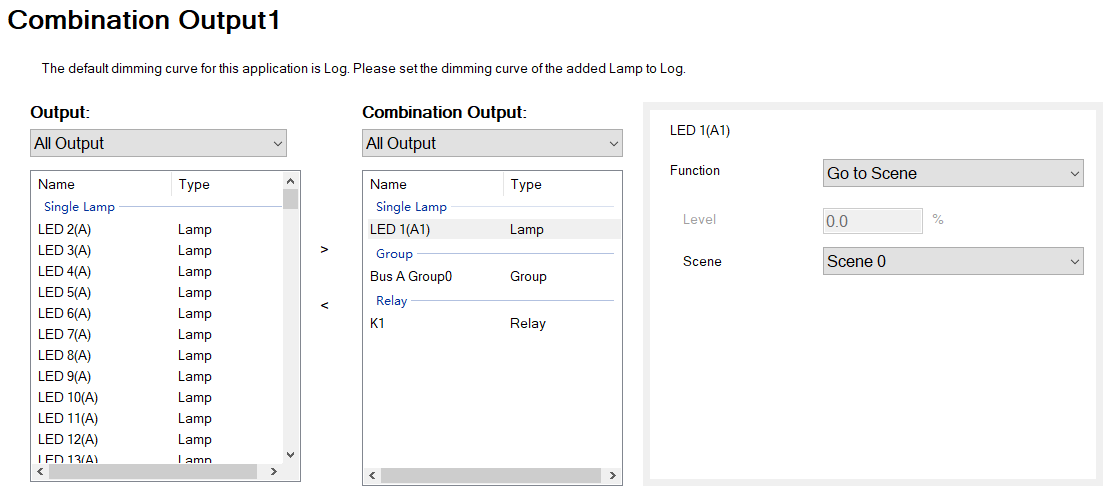The width and height of the screenshot is (1113, 492).
Task: Select LED 2(A) in the Output list
Action: pyautogui.click(x=64, y=229)
